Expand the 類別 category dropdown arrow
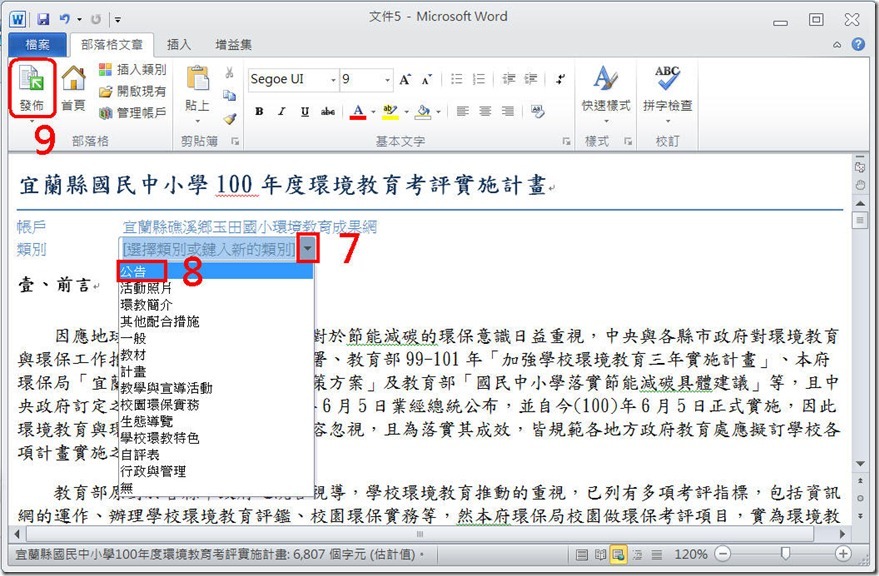This screenshot has width=879, height=576. point(310,248)
